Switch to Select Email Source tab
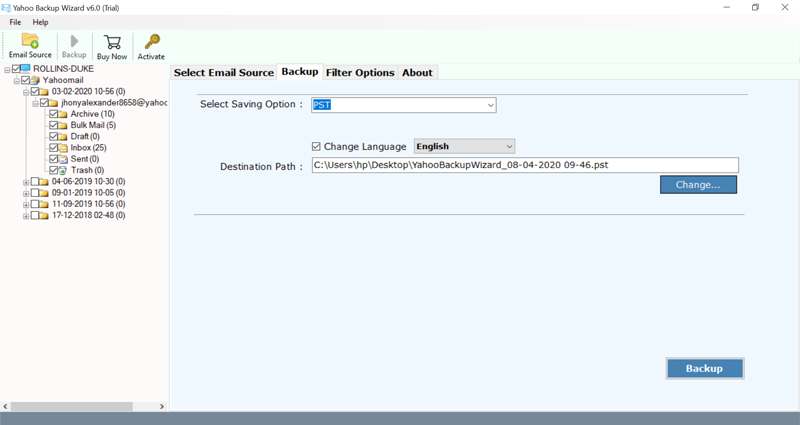800x425 pixels. pyautogui.click(x=223, y=72)
